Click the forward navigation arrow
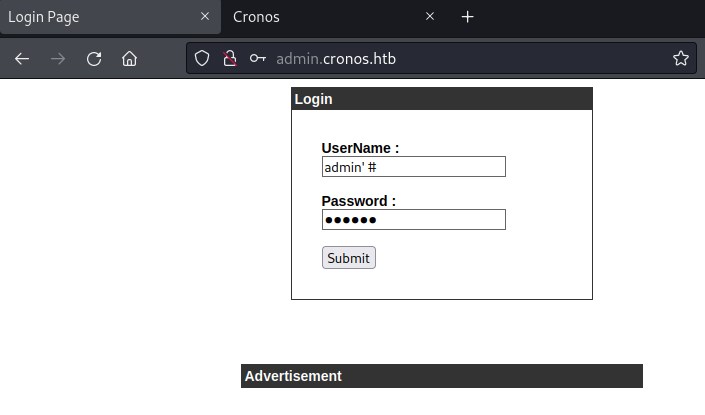Screen dimensions: 705x415 pyautogui.click(x=58, y=59)
